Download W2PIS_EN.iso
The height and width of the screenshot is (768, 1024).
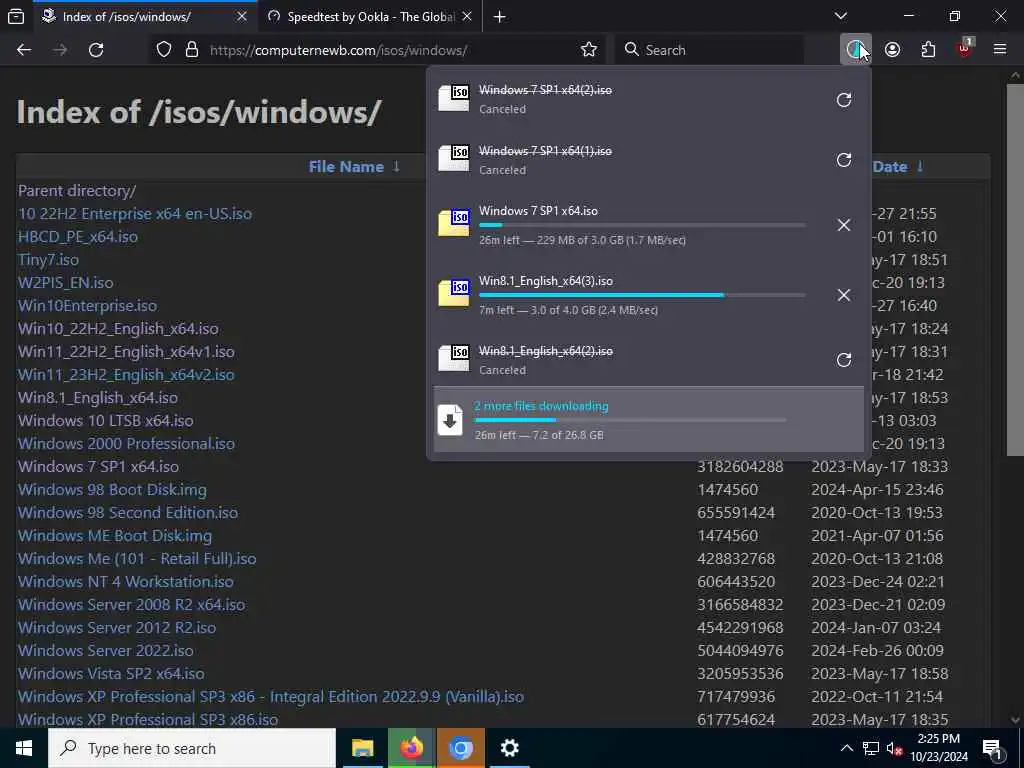pos(65,283)
